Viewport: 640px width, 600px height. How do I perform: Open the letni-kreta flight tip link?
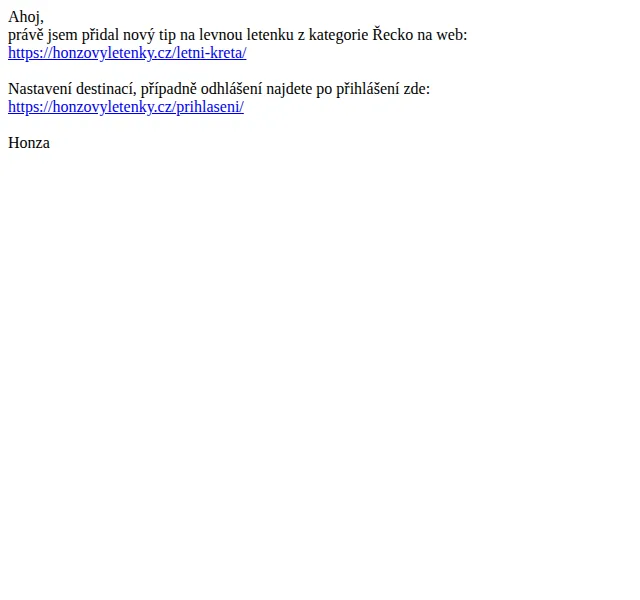click(x=127, y=53)
